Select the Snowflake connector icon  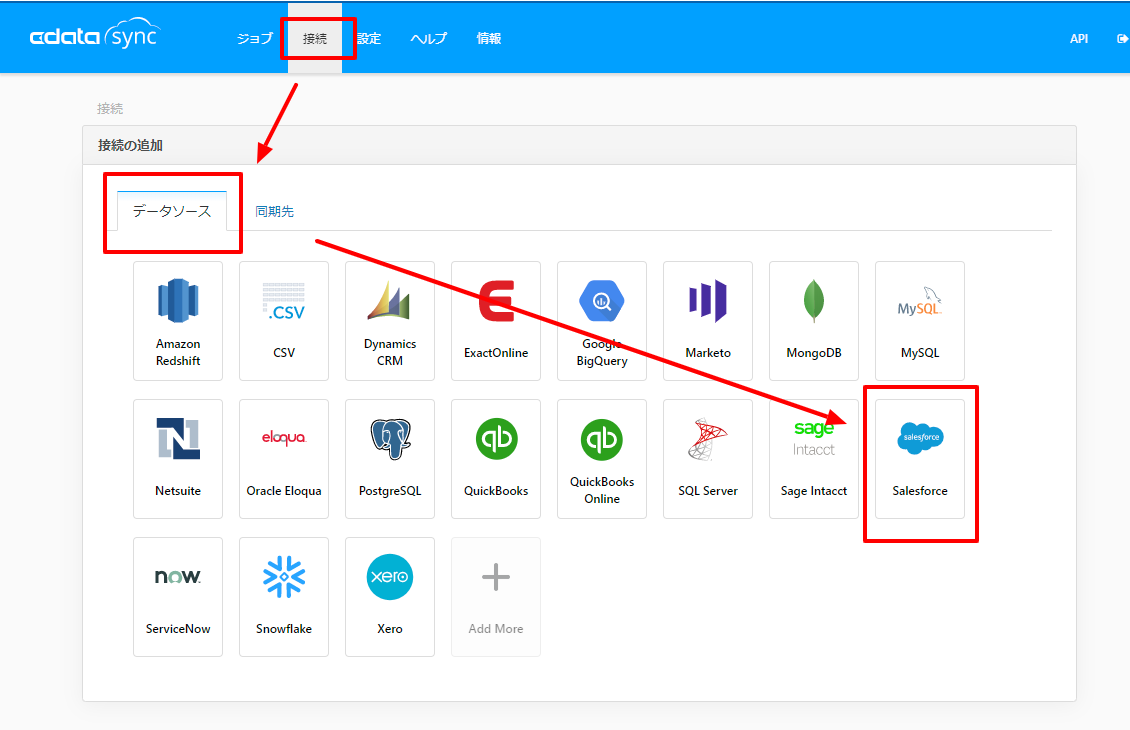coord(284,577)
